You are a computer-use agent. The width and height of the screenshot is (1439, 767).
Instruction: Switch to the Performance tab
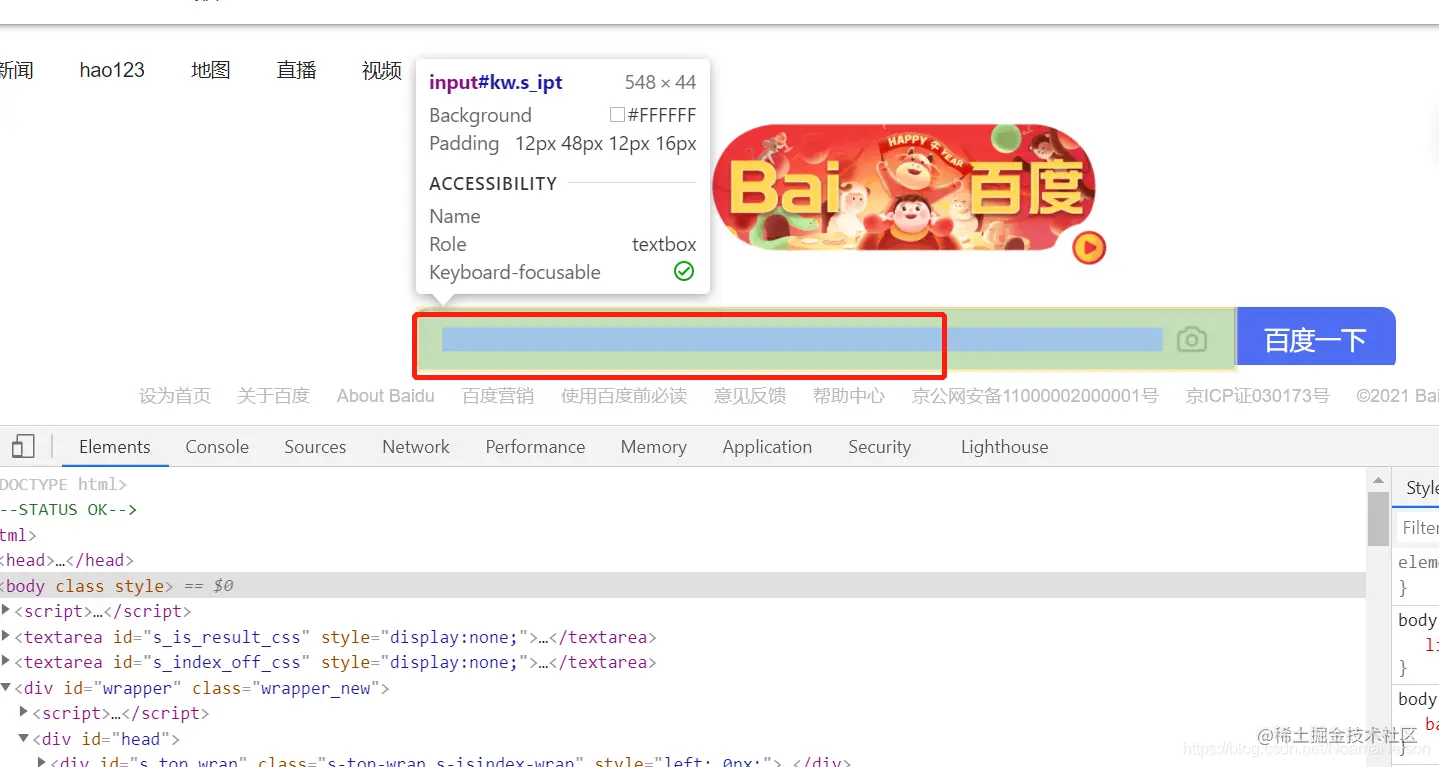click(535, 447)
